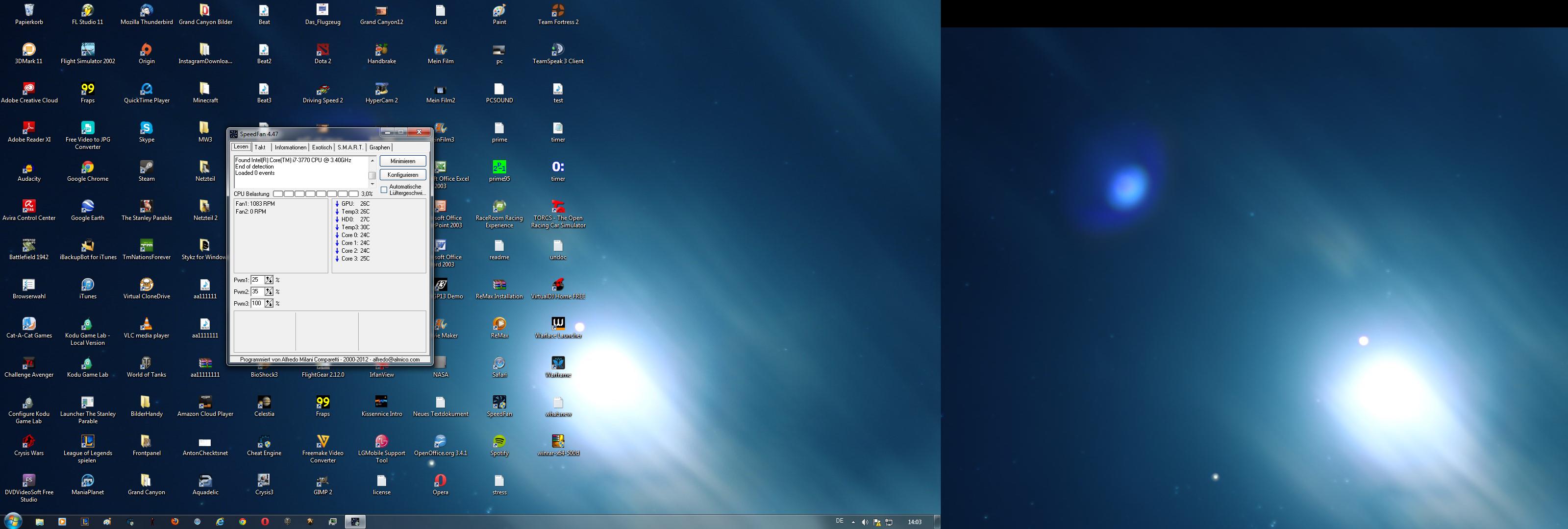Viewport: 1568px width, 529px height.
Task: Open the Graphen tab in SpeedFan
Action: tap(379, 147)
